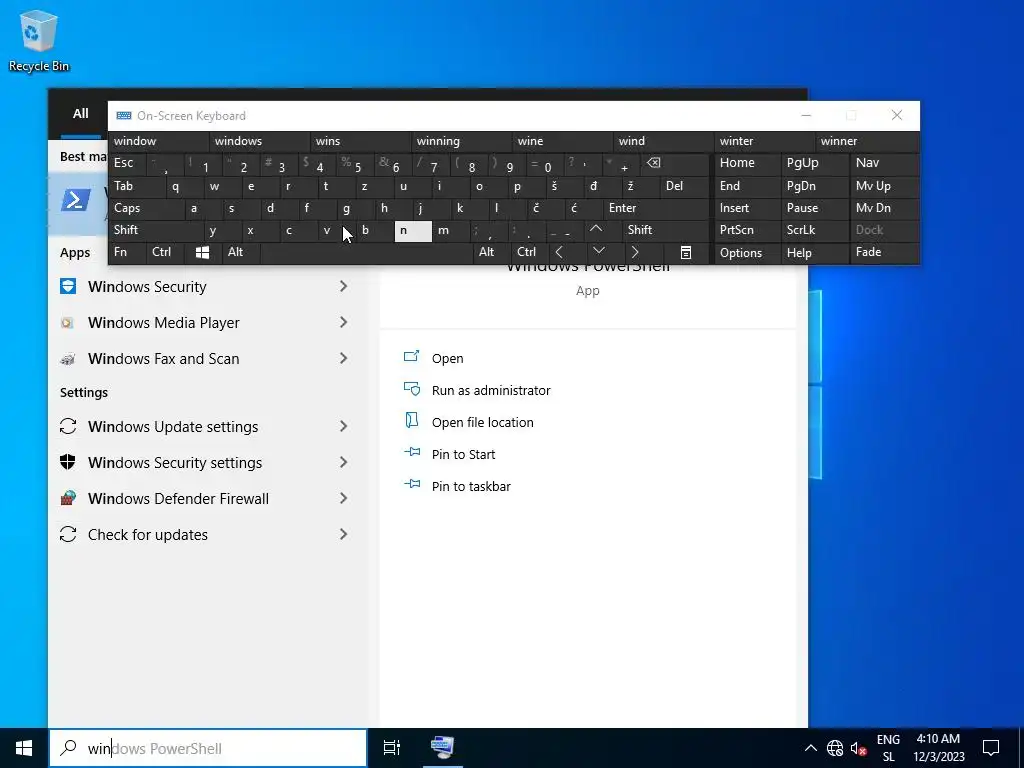Click the Windows PowerShell best match icon

click(76, 200)
